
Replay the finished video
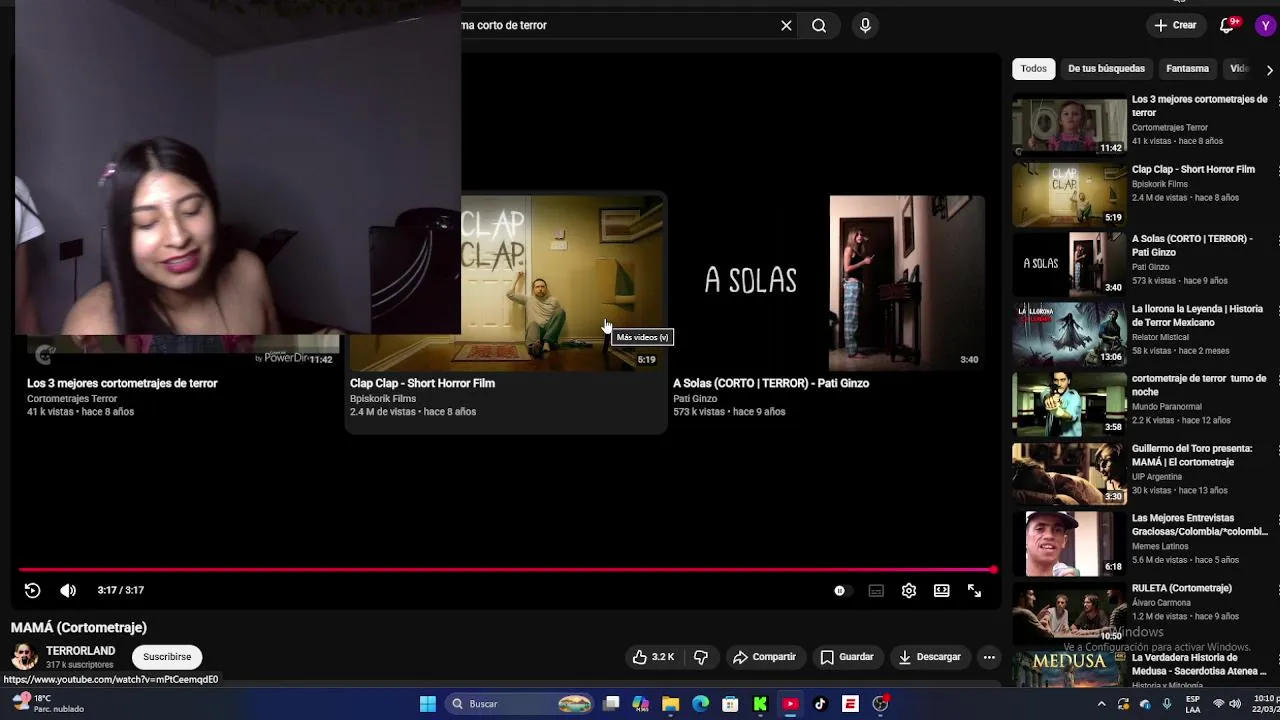pos(32,590)
